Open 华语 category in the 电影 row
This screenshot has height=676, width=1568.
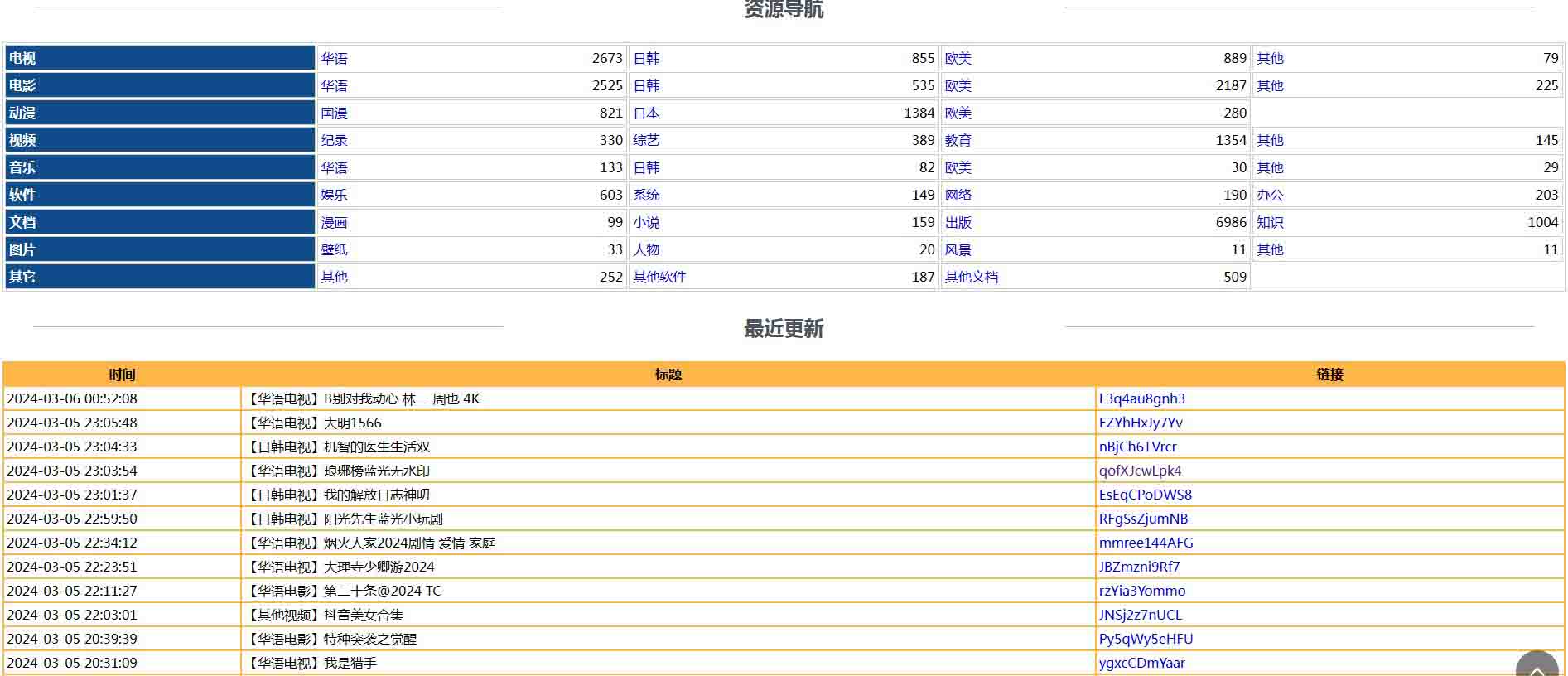tap(334, 85)
